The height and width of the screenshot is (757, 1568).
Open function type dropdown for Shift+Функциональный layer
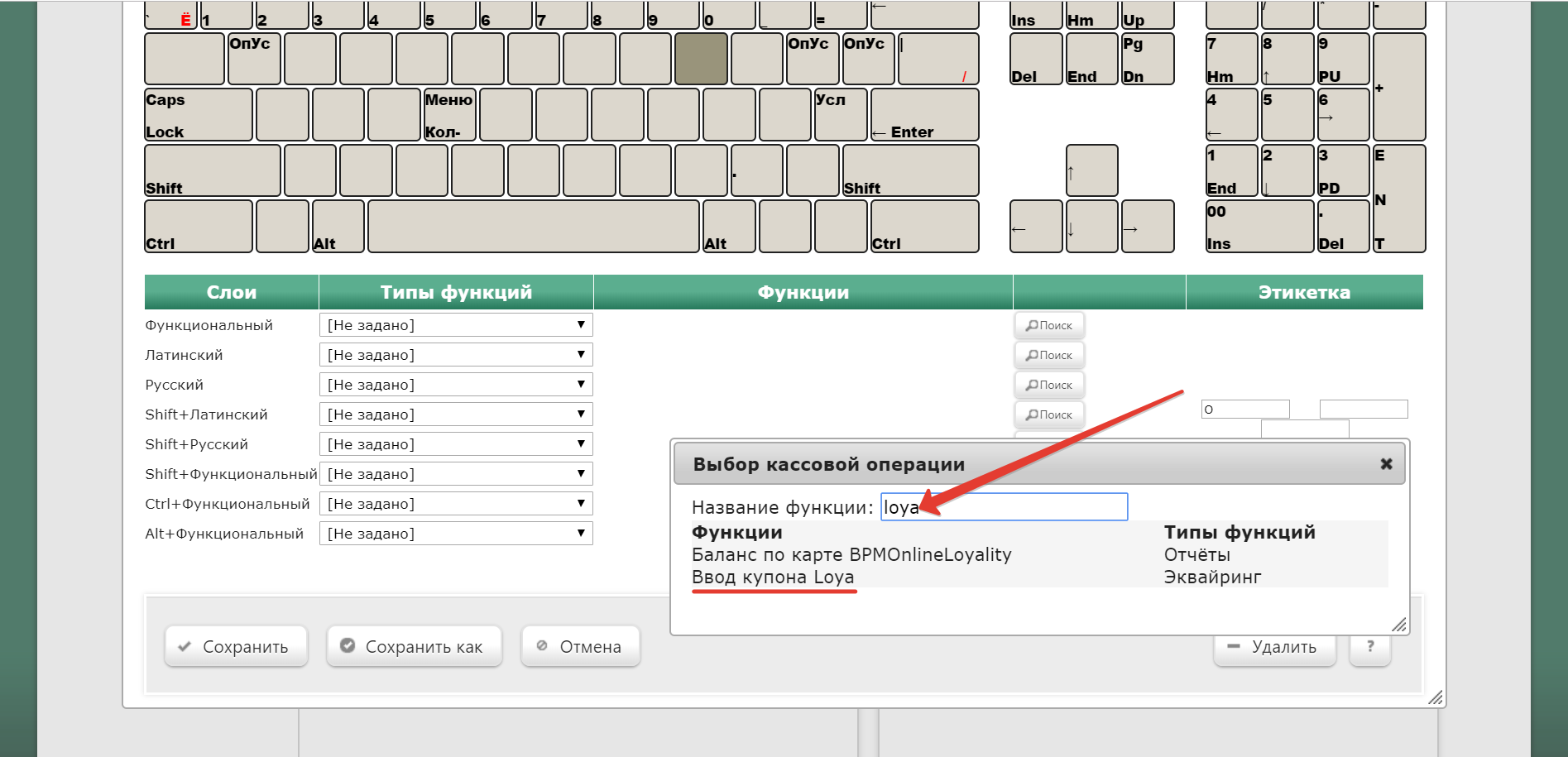coord(456,474)
